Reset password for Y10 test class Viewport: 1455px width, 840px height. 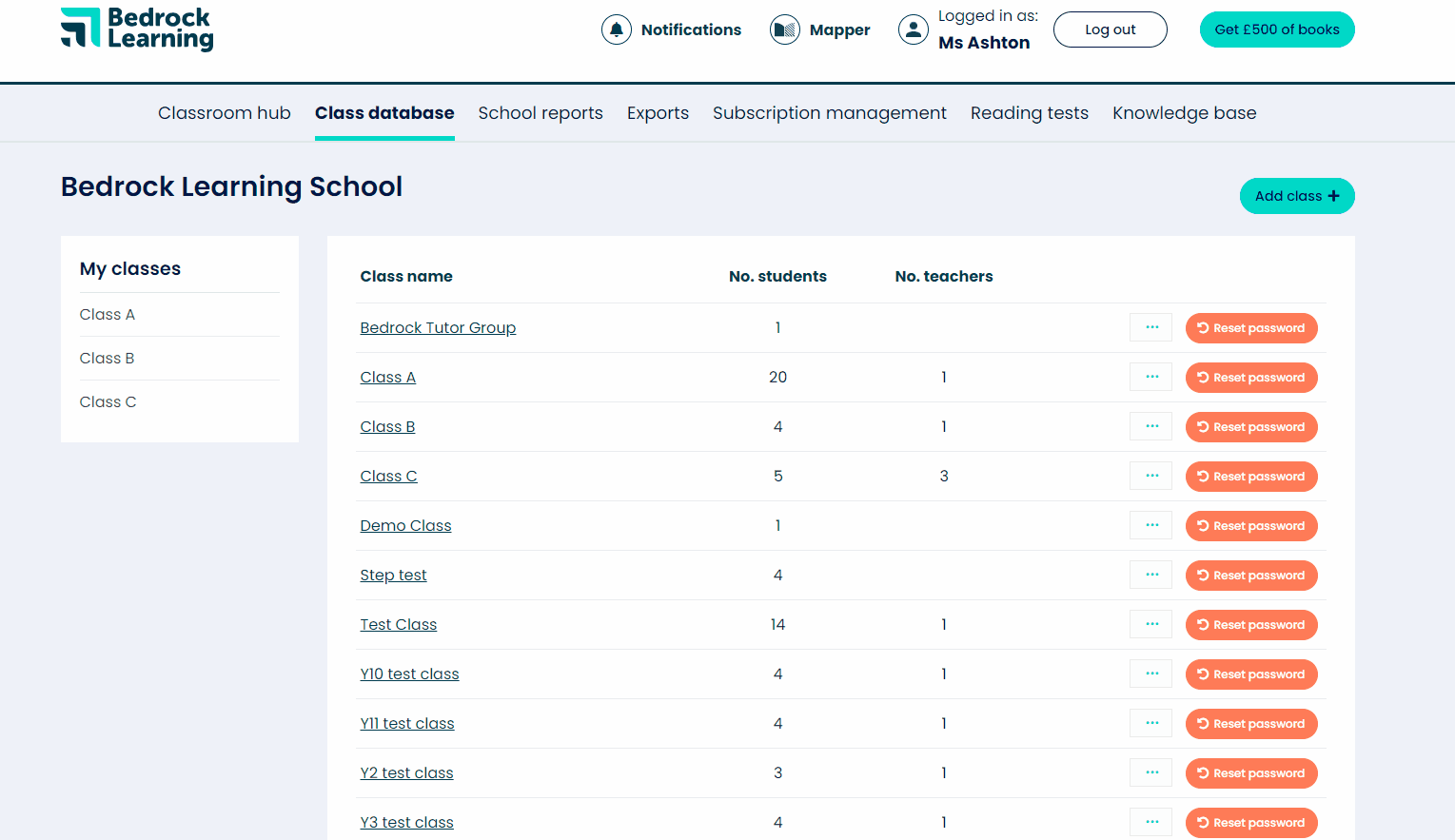[1251, 674]
